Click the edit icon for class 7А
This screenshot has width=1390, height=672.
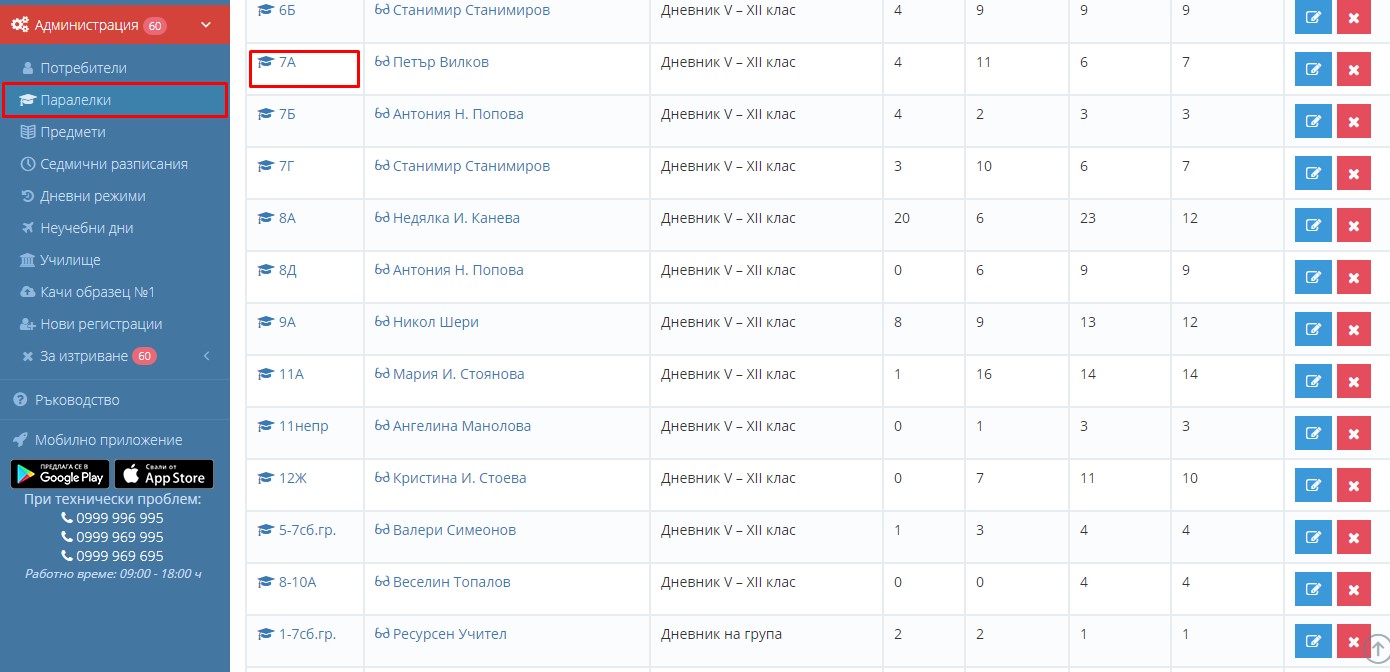pos(1313,70)
